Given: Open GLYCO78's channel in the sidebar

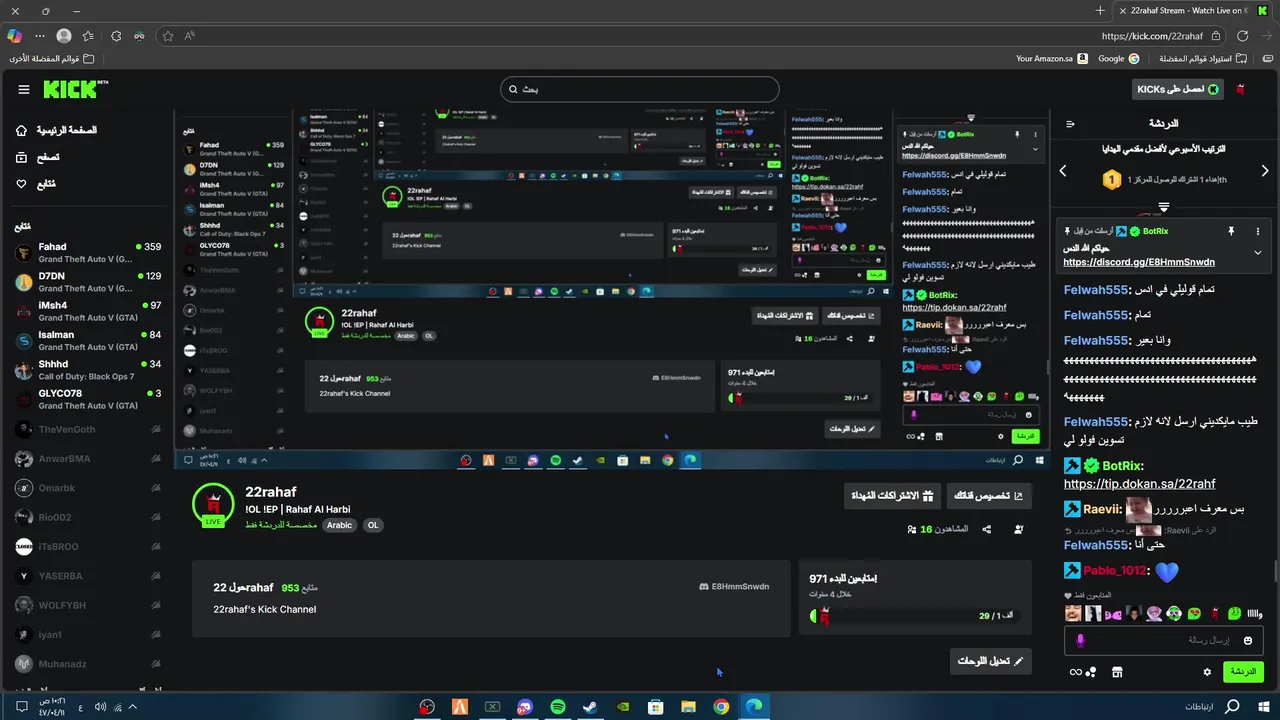Looking at the screenshot, I should pyautogui.click(x=88, y=399).
